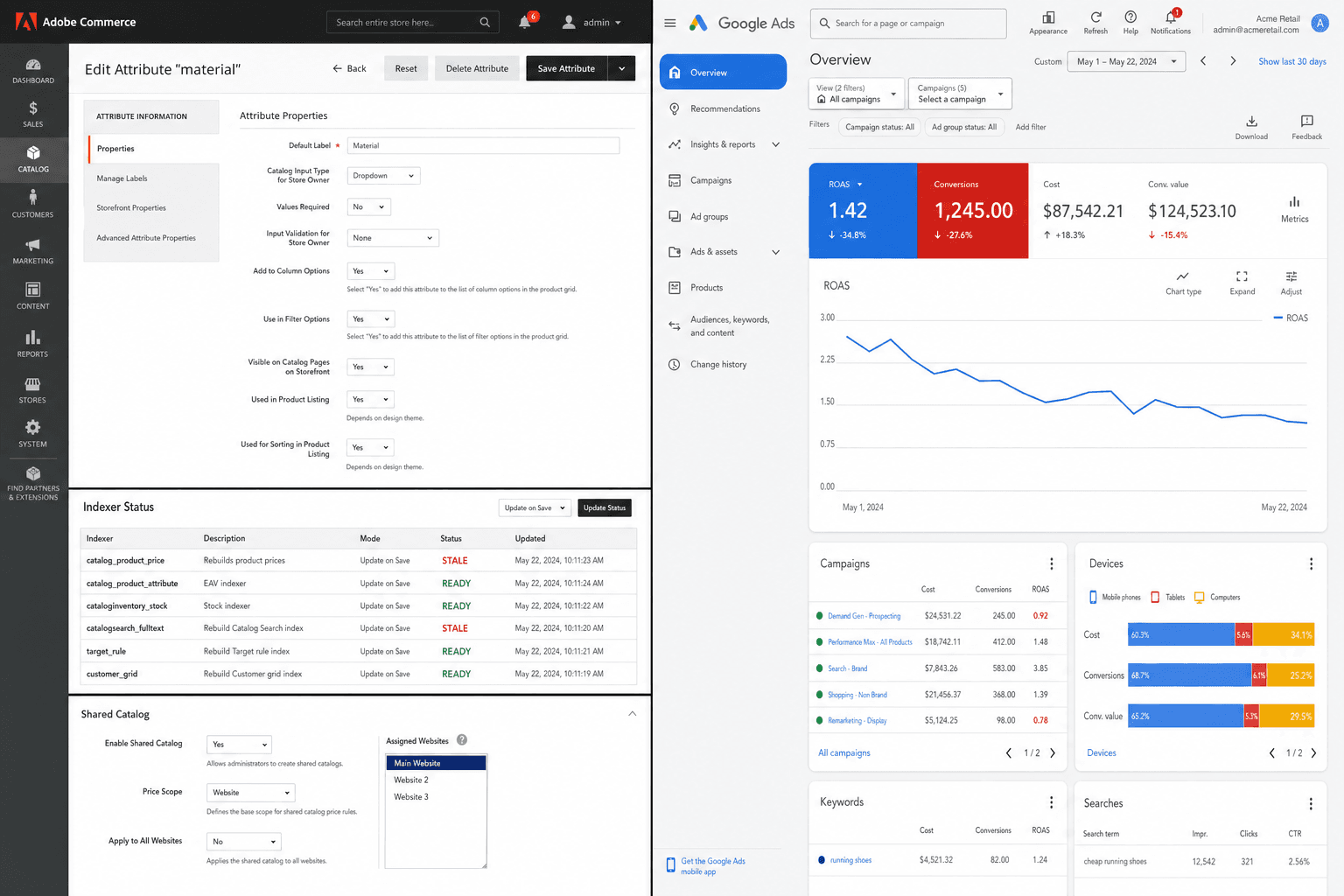Open admin account menu
Image resolution: width=1344 pixels, height=896 pixels.
[591, 22]
